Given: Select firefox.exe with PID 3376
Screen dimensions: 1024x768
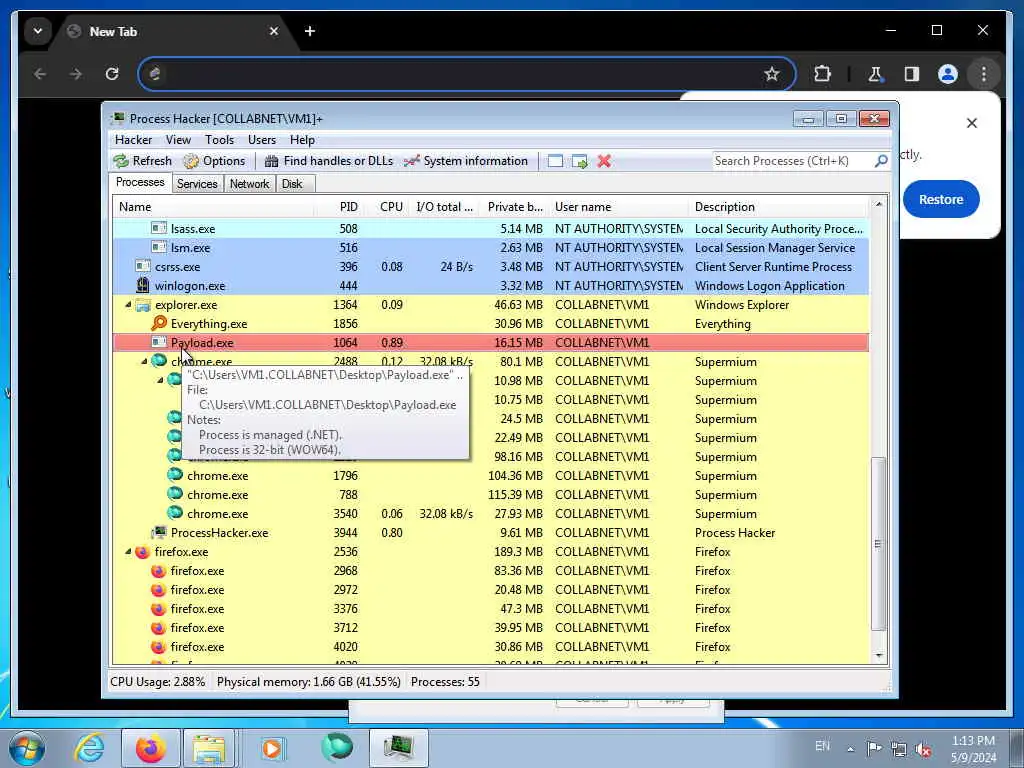Looking at the screenshot, I should point(491,609).
